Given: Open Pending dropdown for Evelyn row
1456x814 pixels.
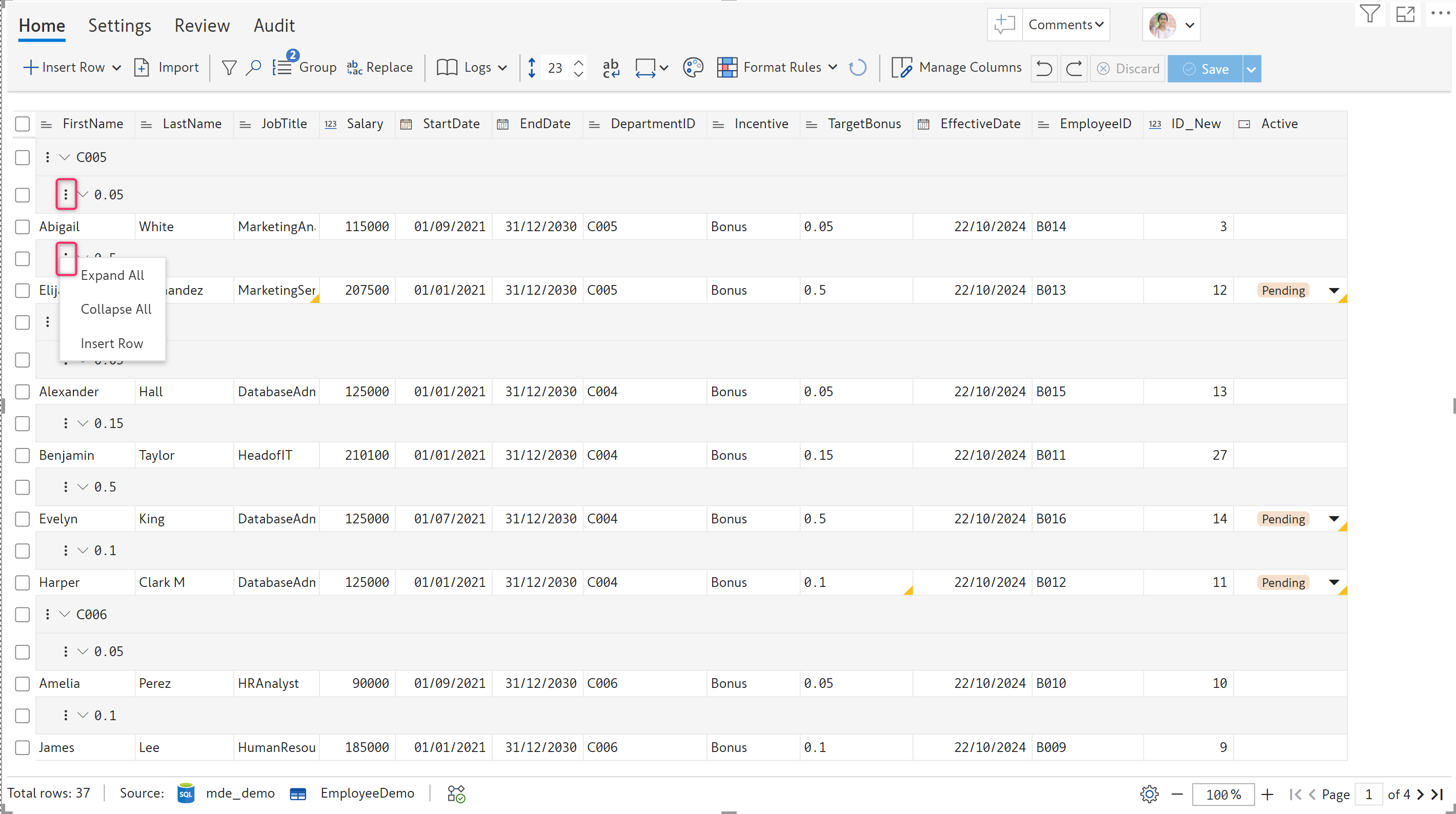Looking at the screenshot, I should coord(1333,519).
